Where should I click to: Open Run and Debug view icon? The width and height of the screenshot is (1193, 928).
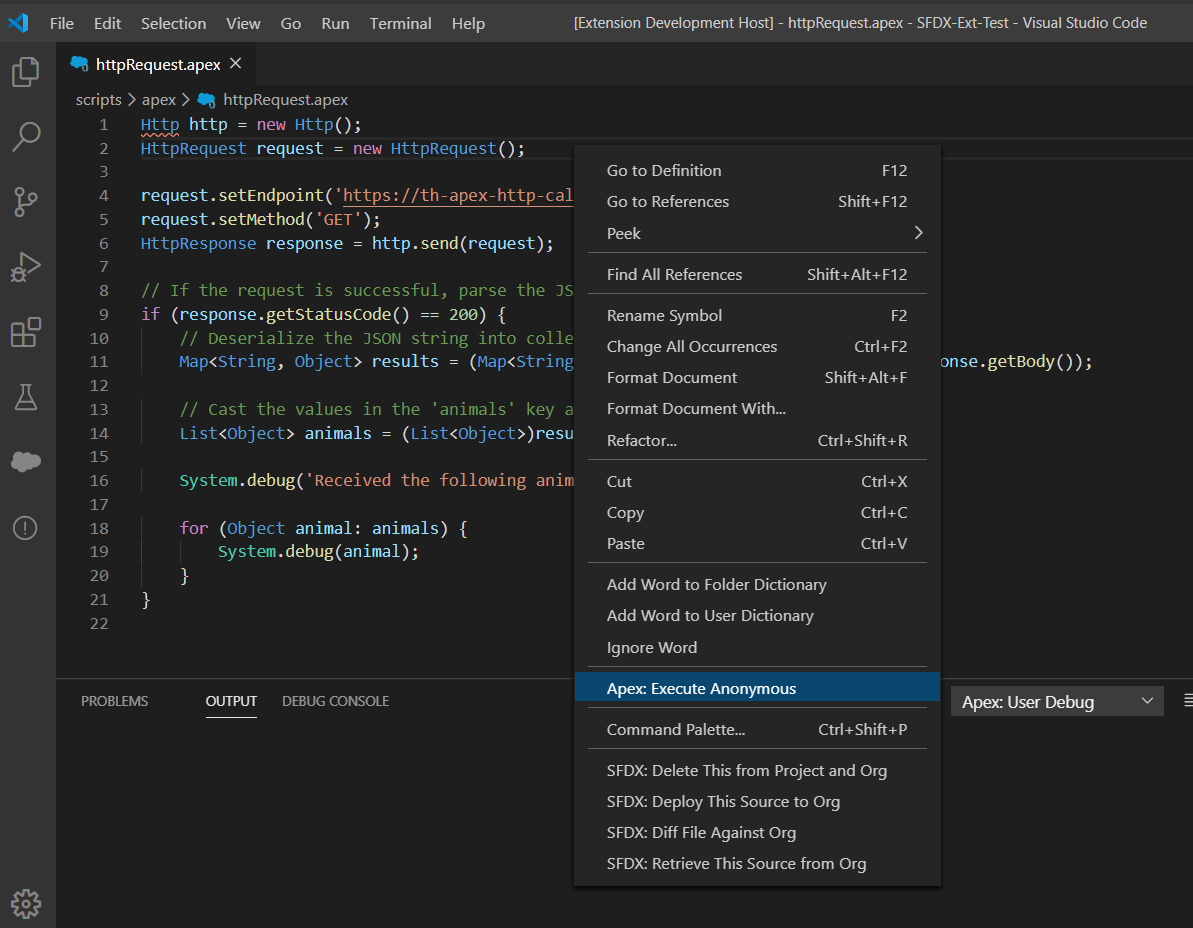pos(26,267)
